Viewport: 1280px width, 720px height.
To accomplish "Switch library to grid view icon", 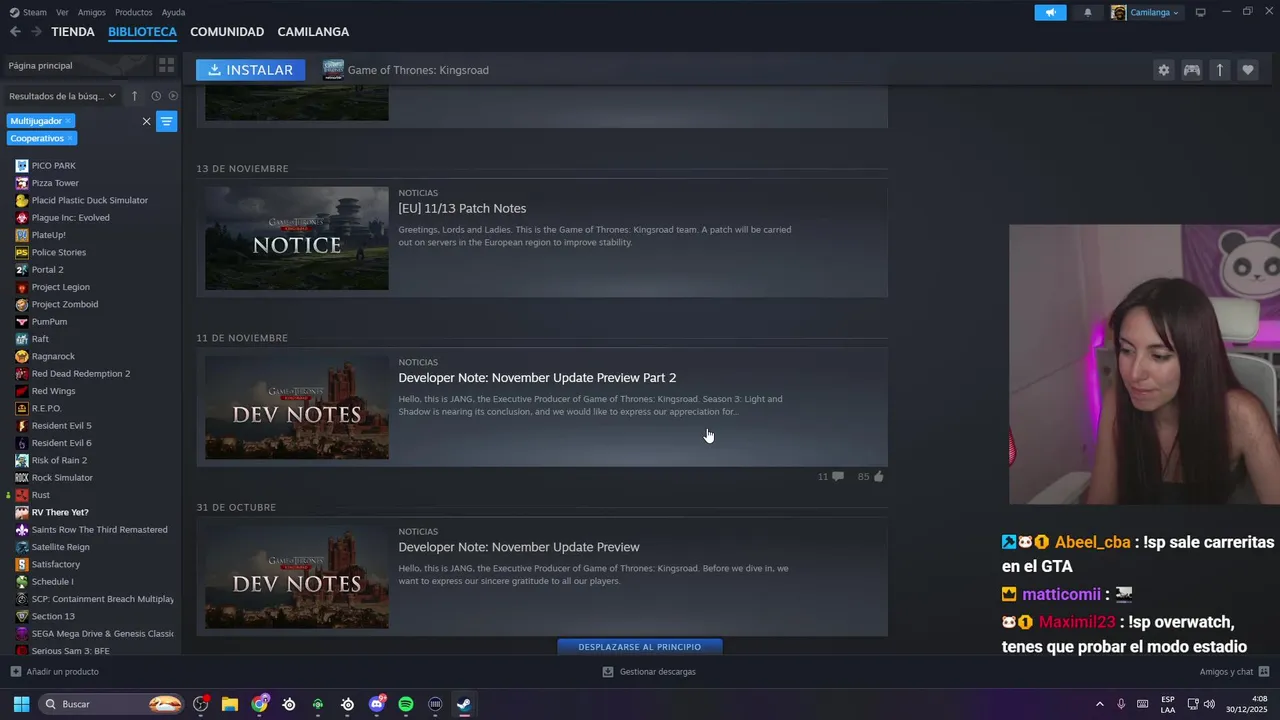I will coord(166,65).
